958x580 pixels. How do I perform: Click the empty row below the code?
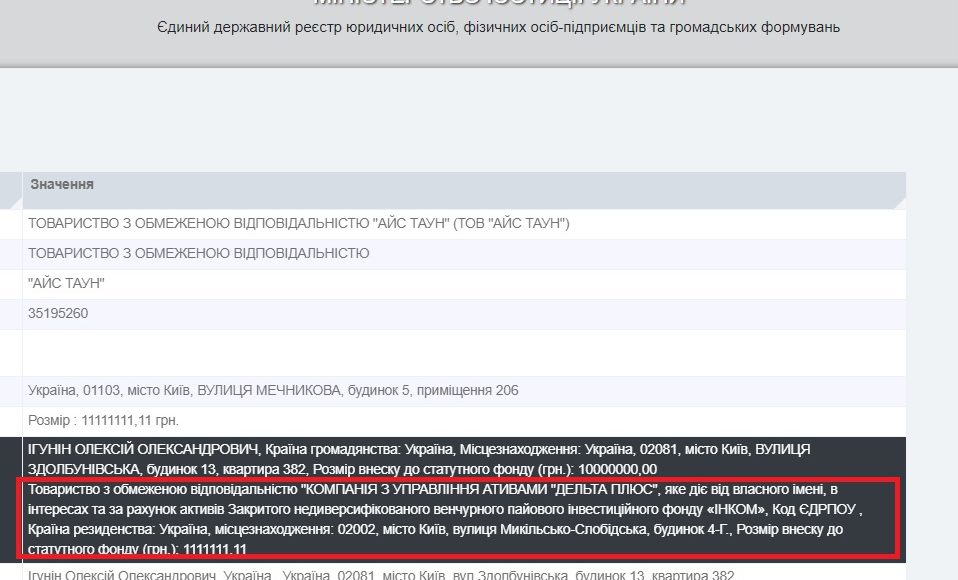[x=464, y=353]
